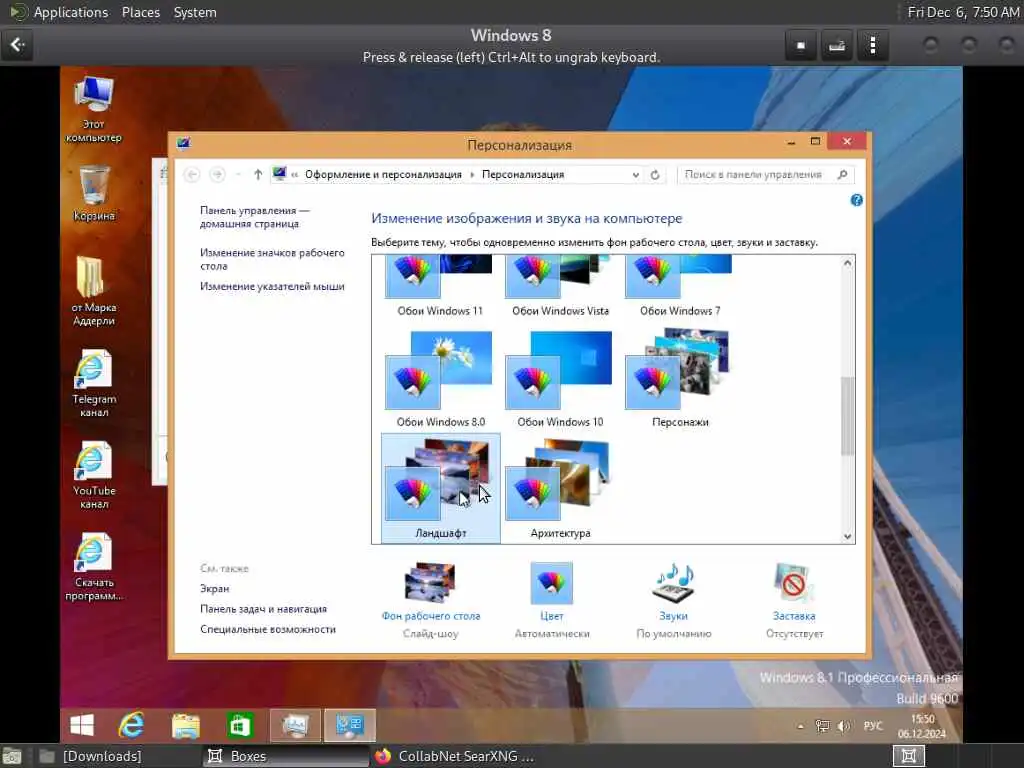This screenshot has height=768, width=1024.
Task: Click the taskbar clock 15:50
Action: (x=921, y=726)
